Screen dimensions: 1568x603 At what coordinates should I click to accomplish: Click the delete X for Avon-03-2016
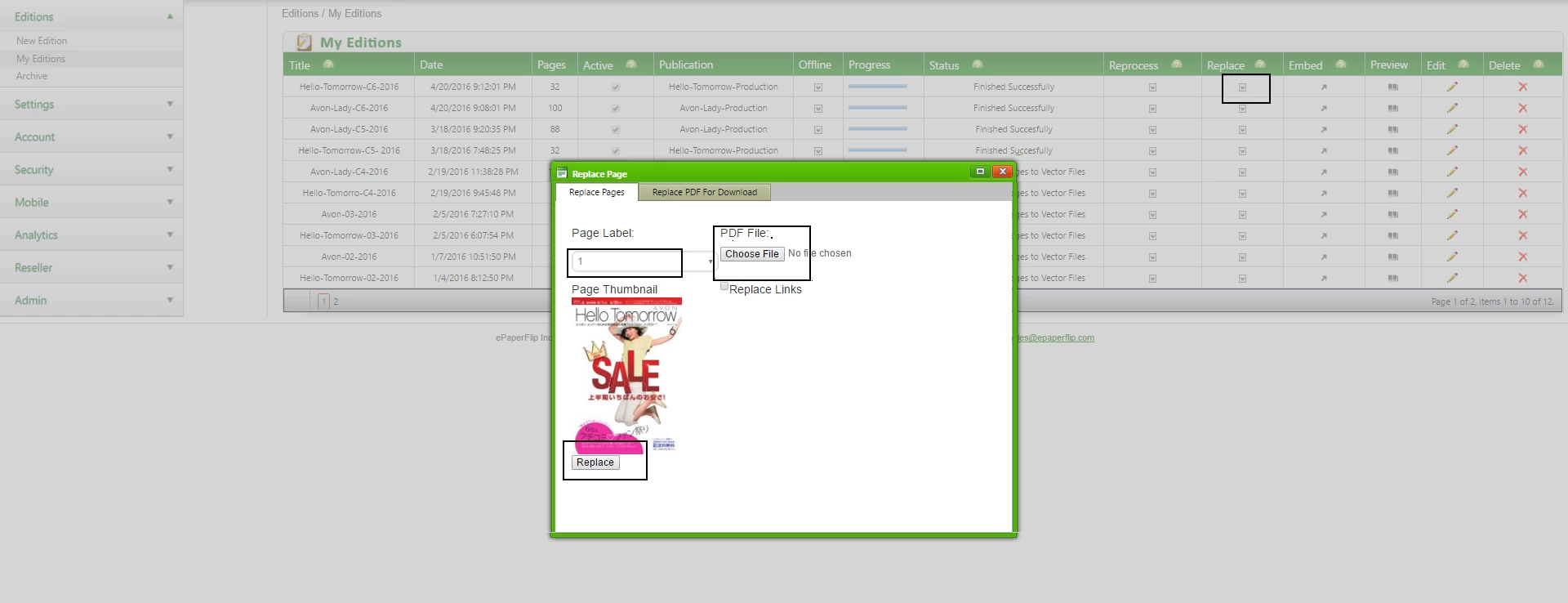1522,214
